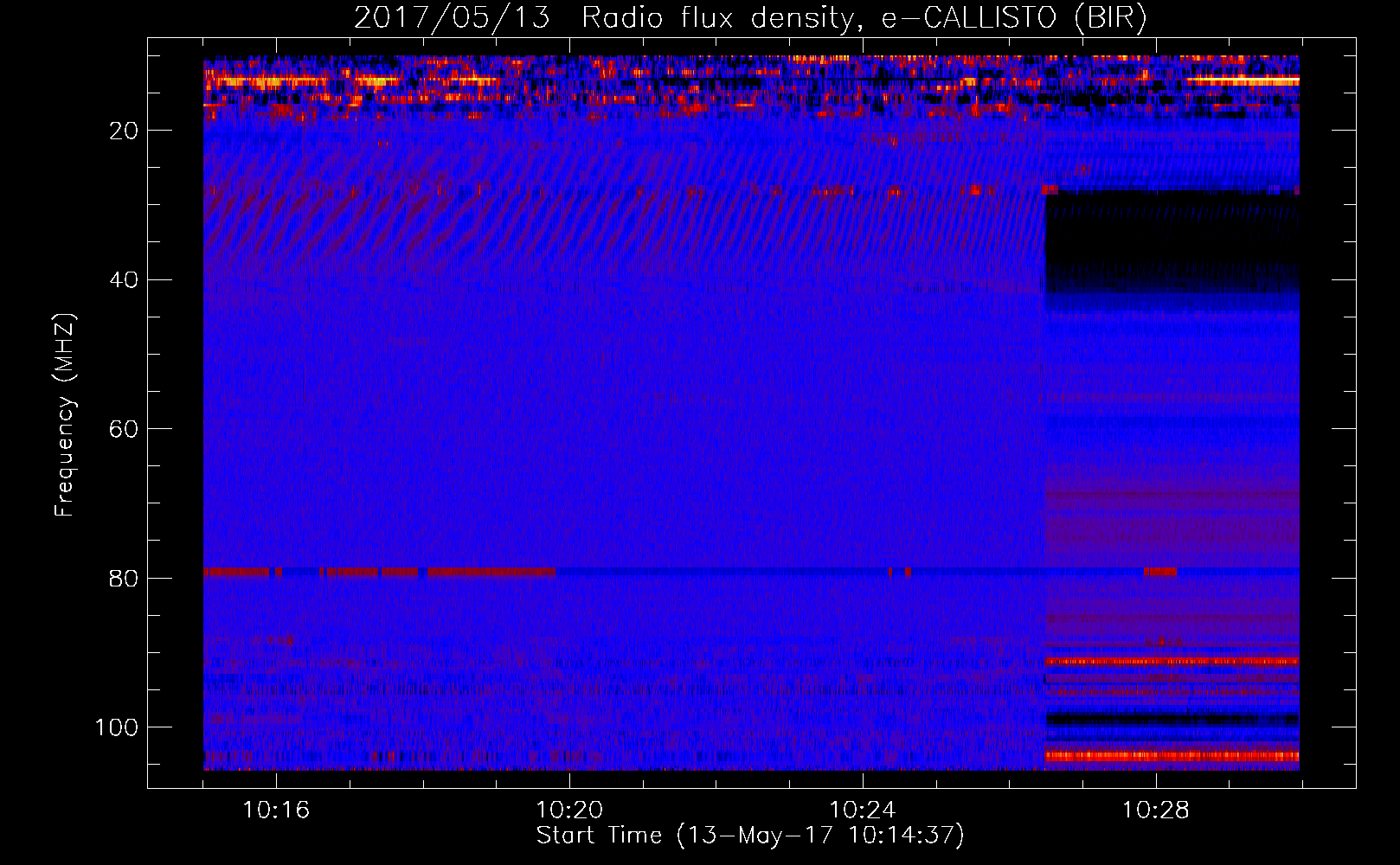Click the 'Start Time (13-May-17 10:14:37)' label

[750, 836]
